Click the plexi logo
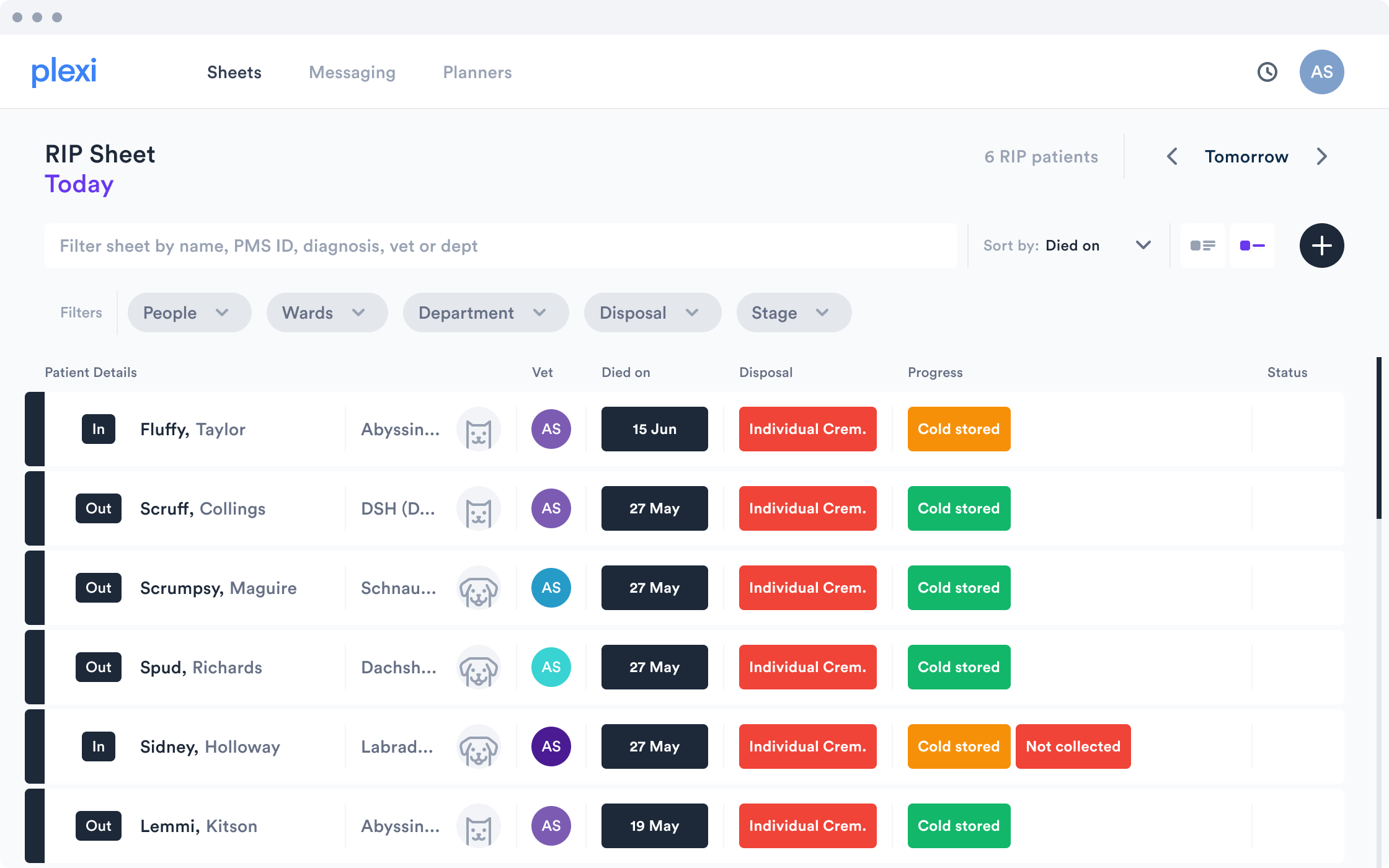 tap(64, 72)
